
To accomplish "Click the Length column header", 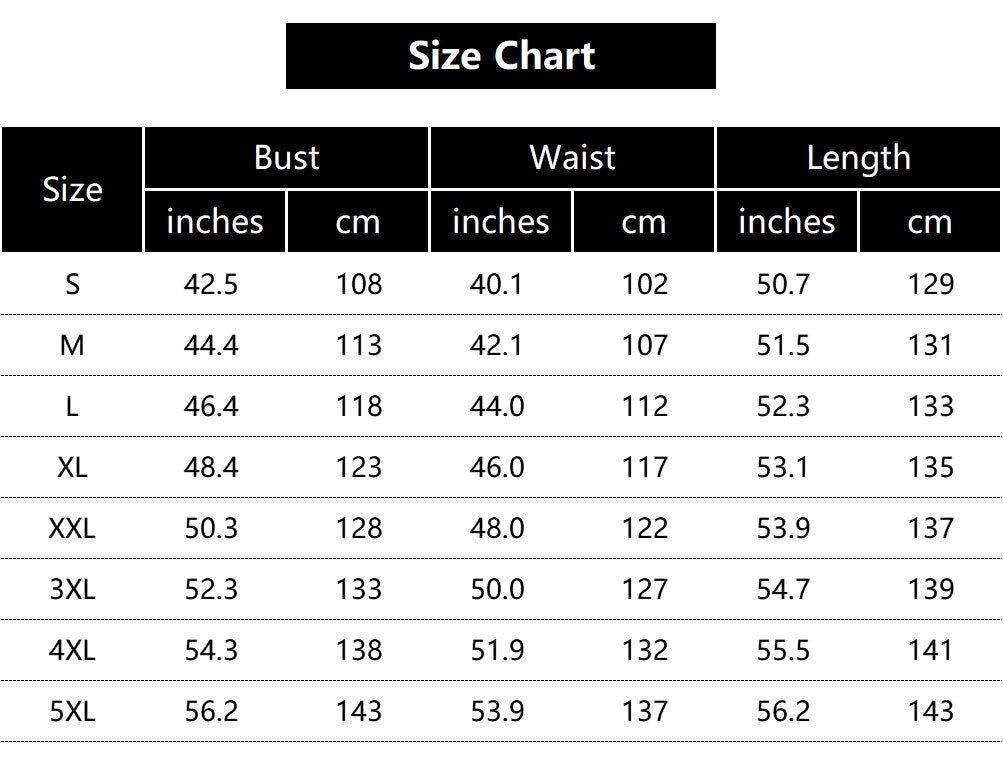I will click(858, 158).
